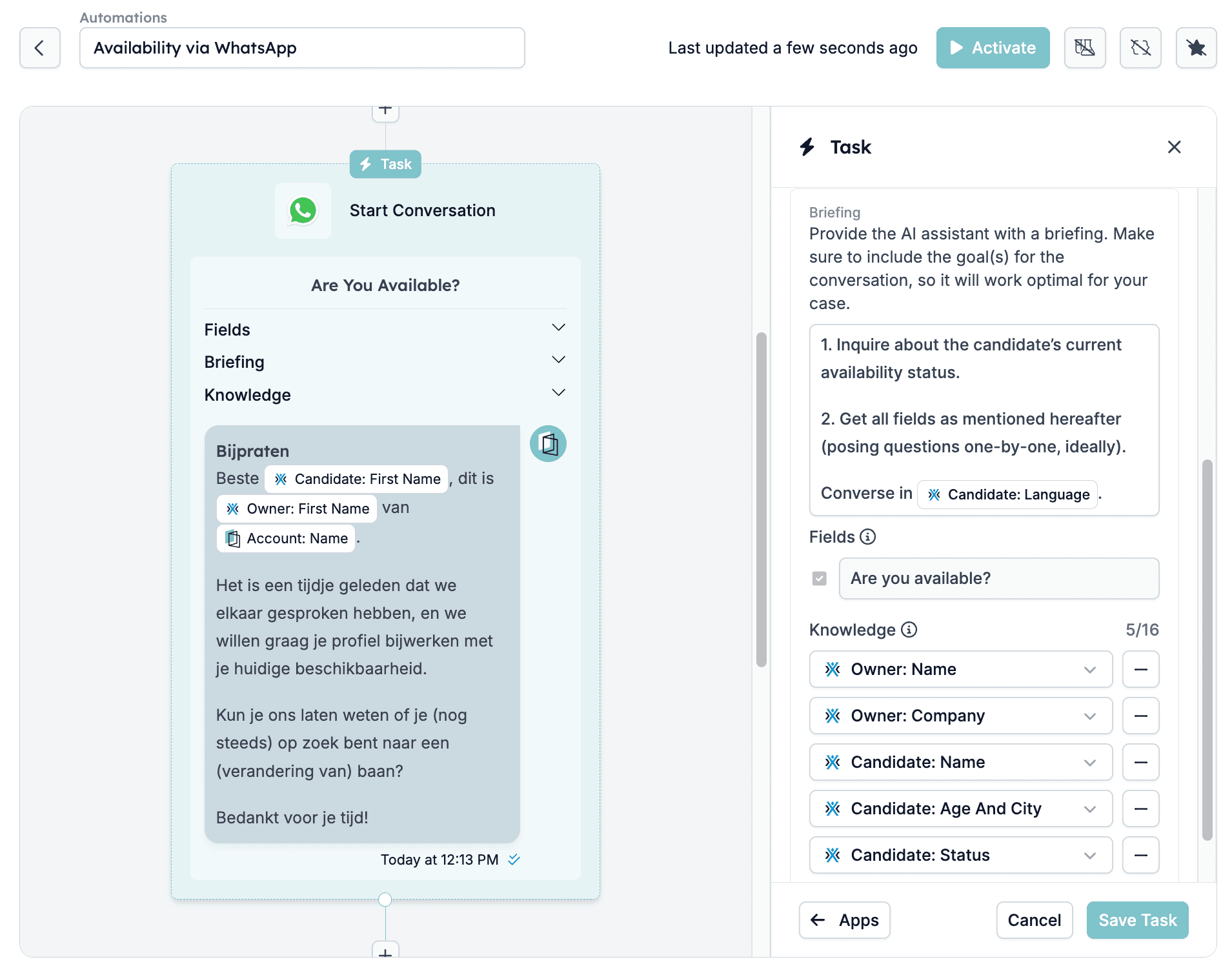Save the task
1232x975 pixels.
pos(1137,920)
